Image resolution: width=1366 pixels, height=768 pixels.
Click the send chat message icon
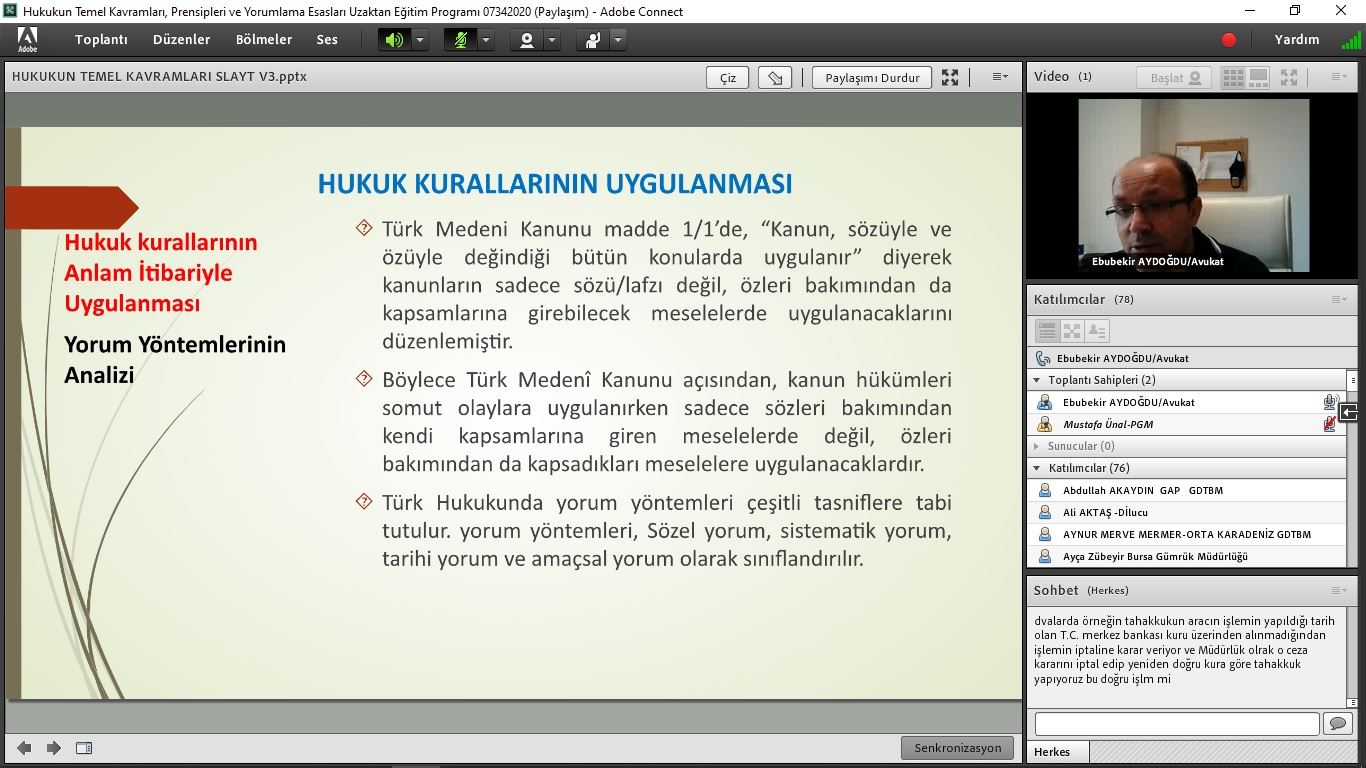[1337, 723]
